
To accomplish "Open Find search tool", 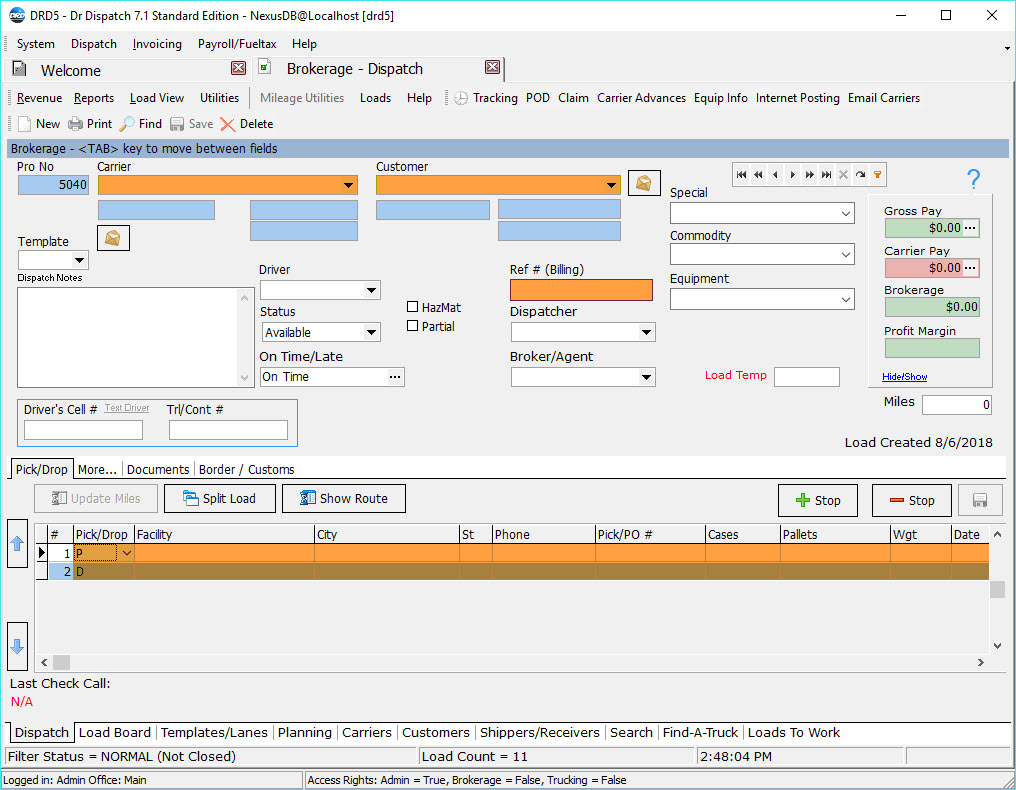I will [141, 124].
